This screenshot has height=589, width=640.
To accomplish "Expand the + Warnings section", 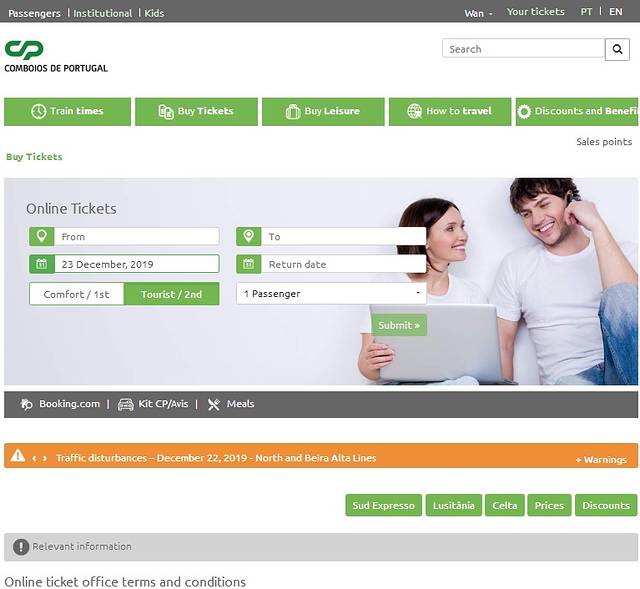I will coord(600,460).
